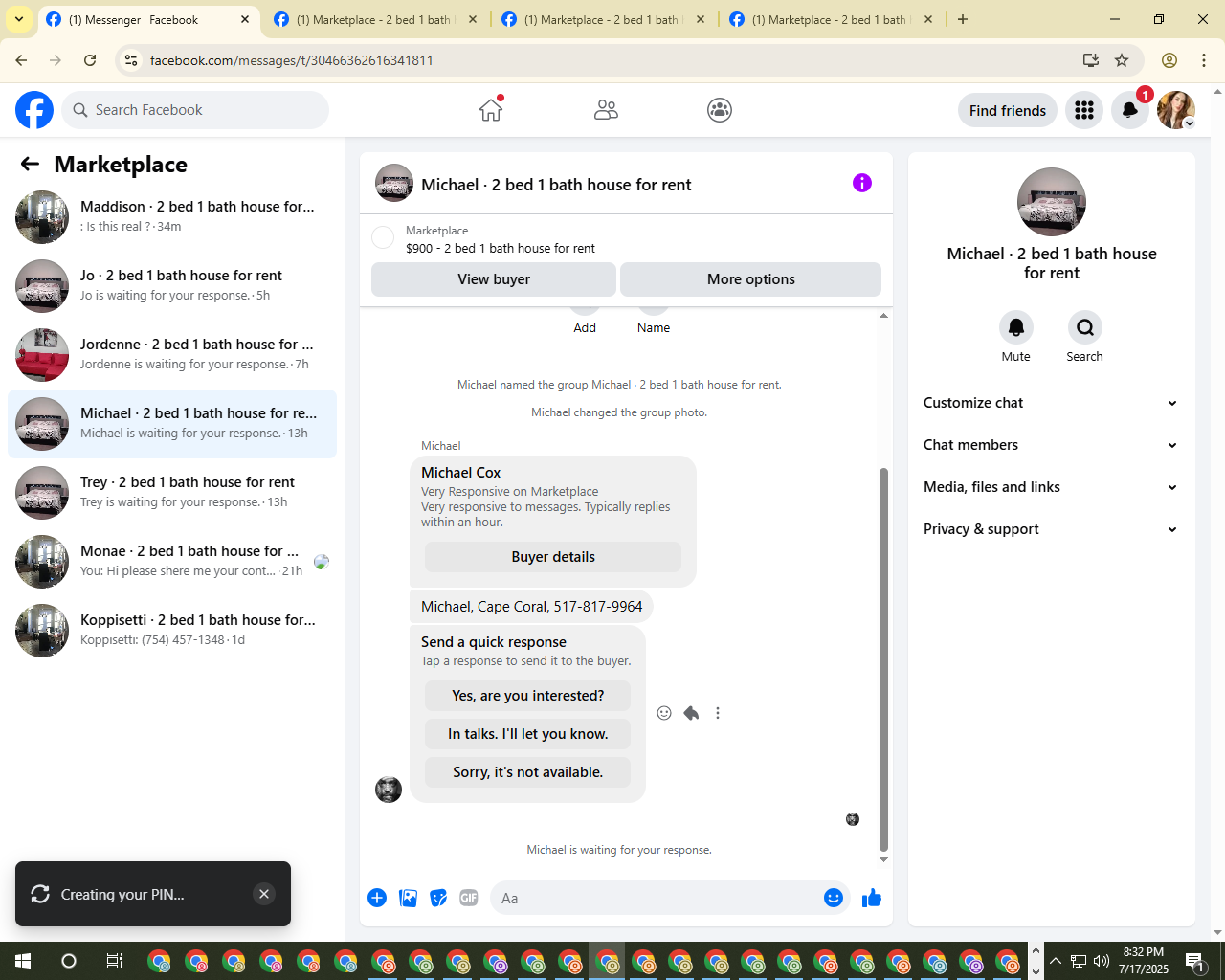Open Trey's house for rent conversation

coord(172,493)
